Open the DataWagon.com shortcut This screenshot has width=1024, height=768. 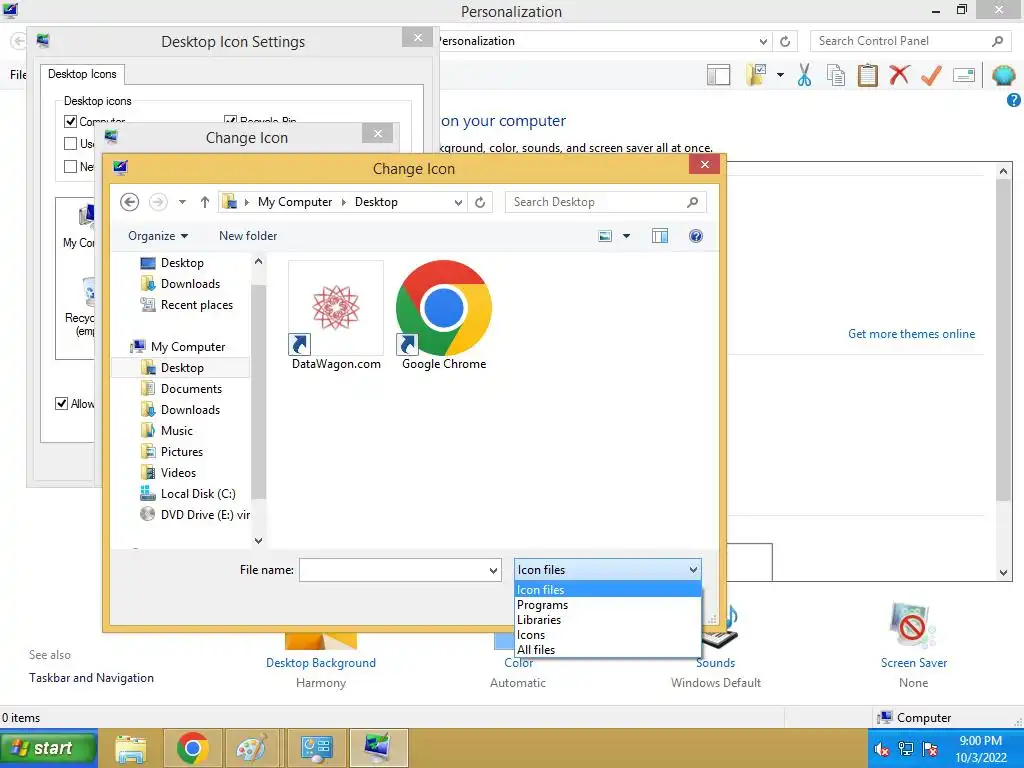coord(336,316)
